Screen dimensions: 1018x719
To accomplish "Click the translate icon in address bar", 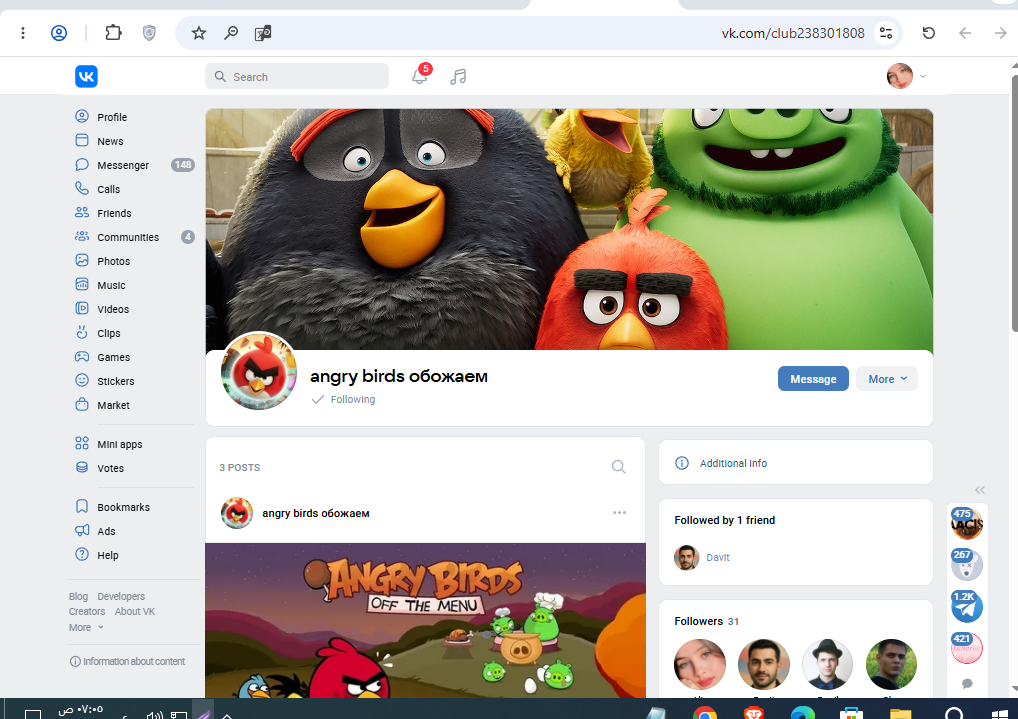I will click(263, 32).
